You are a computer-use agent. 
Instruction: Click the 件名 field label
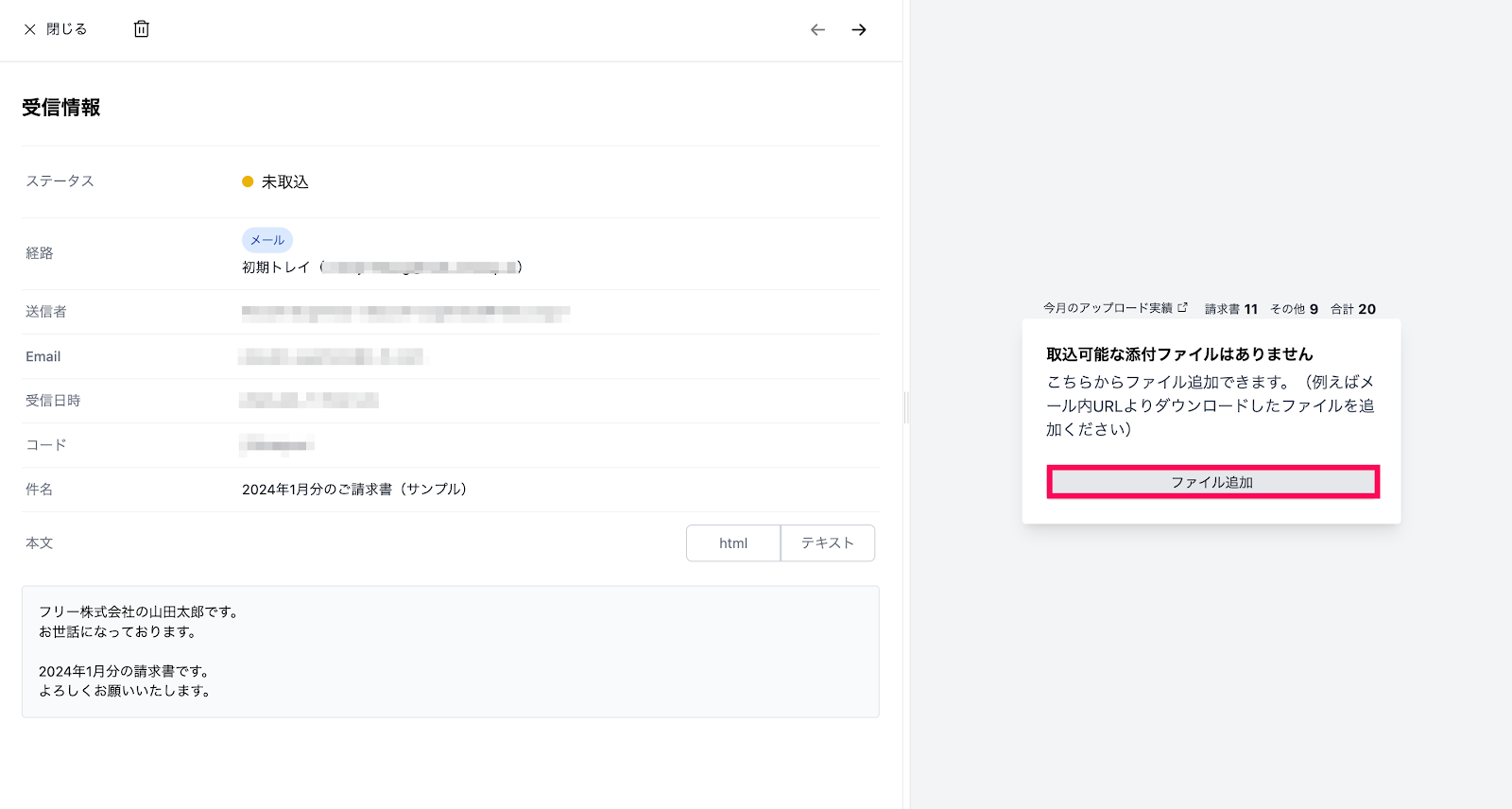point(40,490)
